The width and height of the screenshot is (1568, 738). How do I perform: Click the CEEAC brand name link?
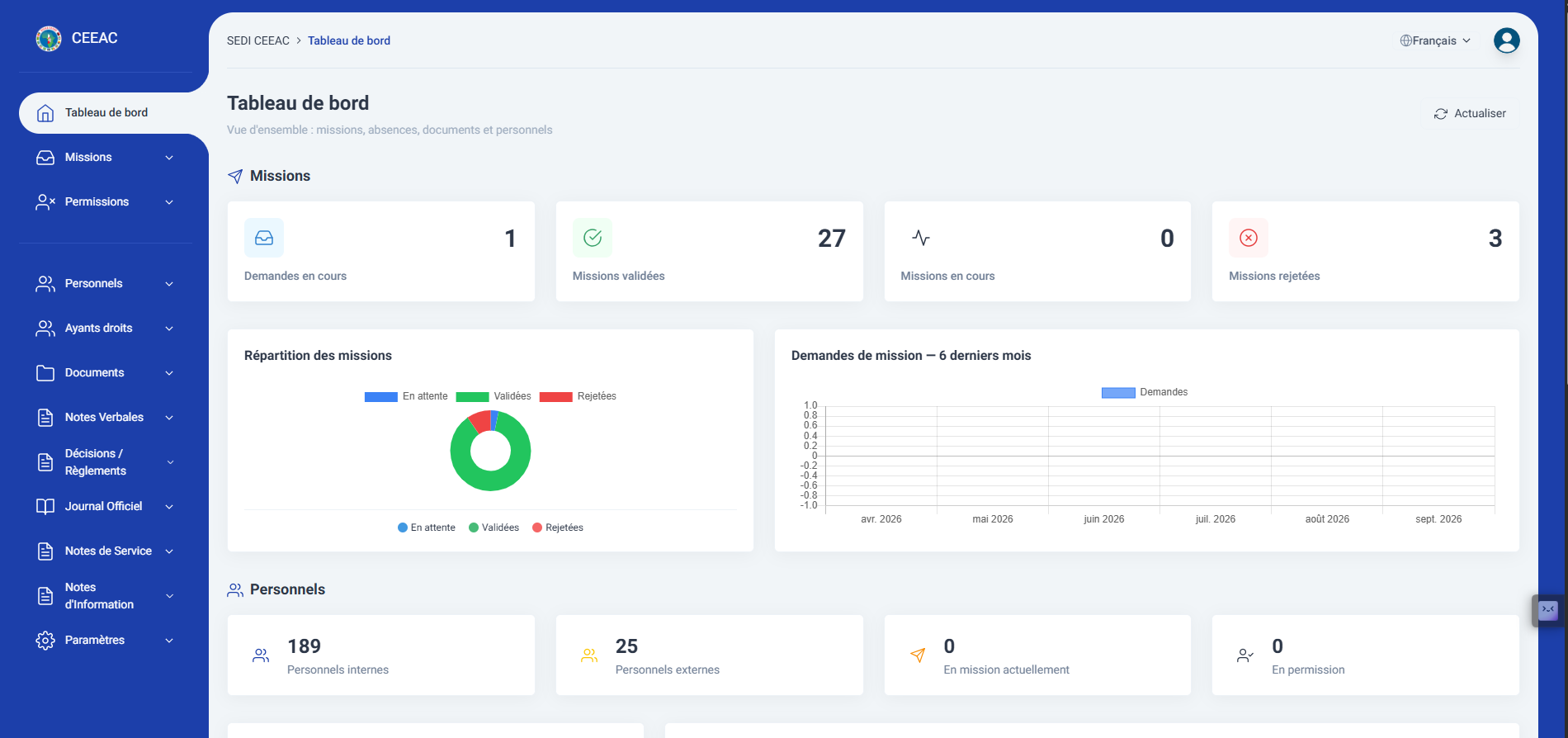coord(95,38)
